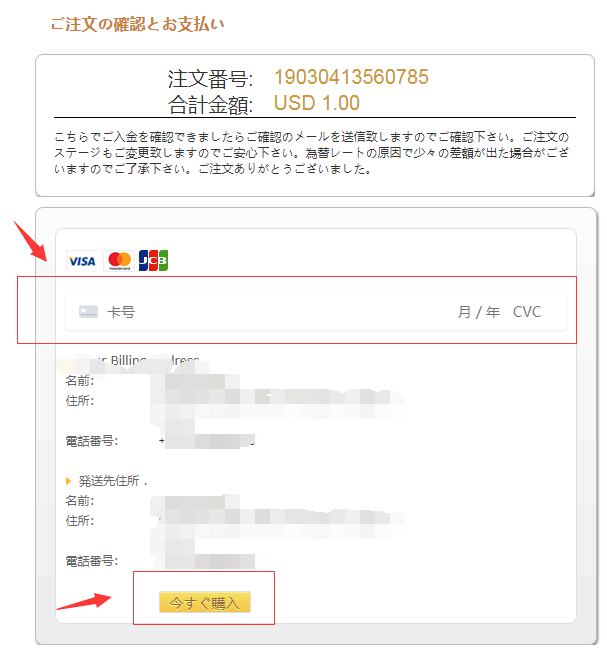Select the CVC security code field
This screenshot has height=653, width=607.
[527, 312]
